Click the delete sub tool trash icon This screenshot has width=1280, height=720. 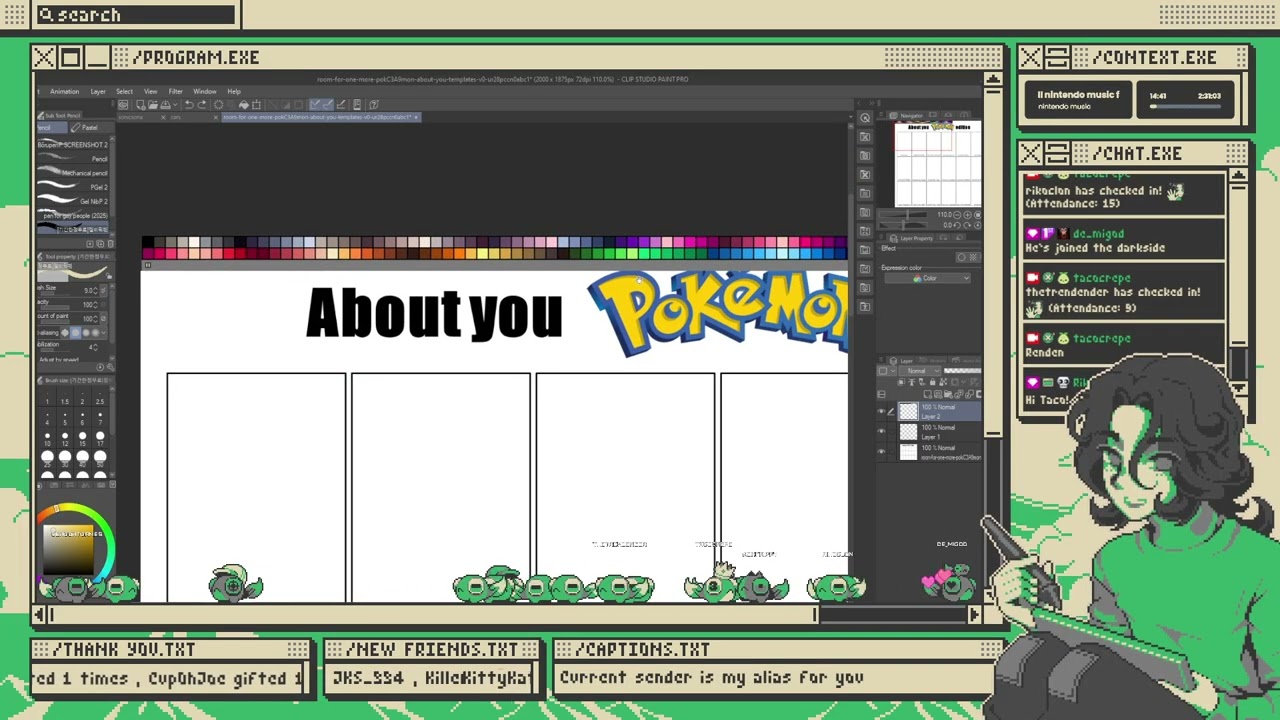coord(110,243)
